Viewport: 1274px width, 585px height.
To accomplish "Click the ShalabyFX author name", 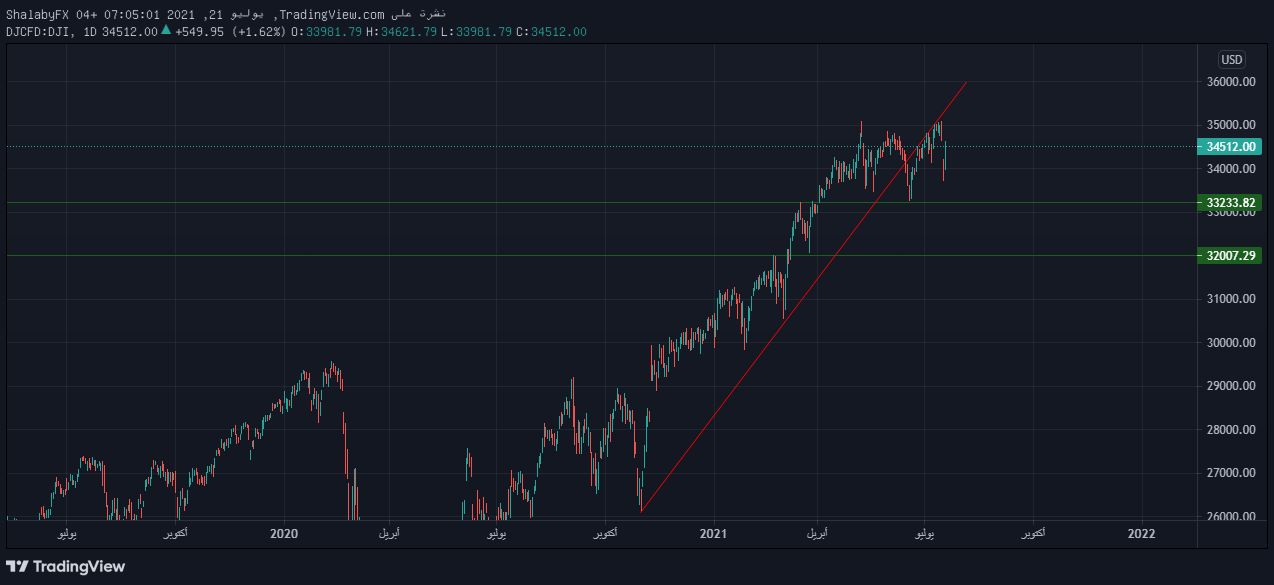I will click(x=37, y=13).
